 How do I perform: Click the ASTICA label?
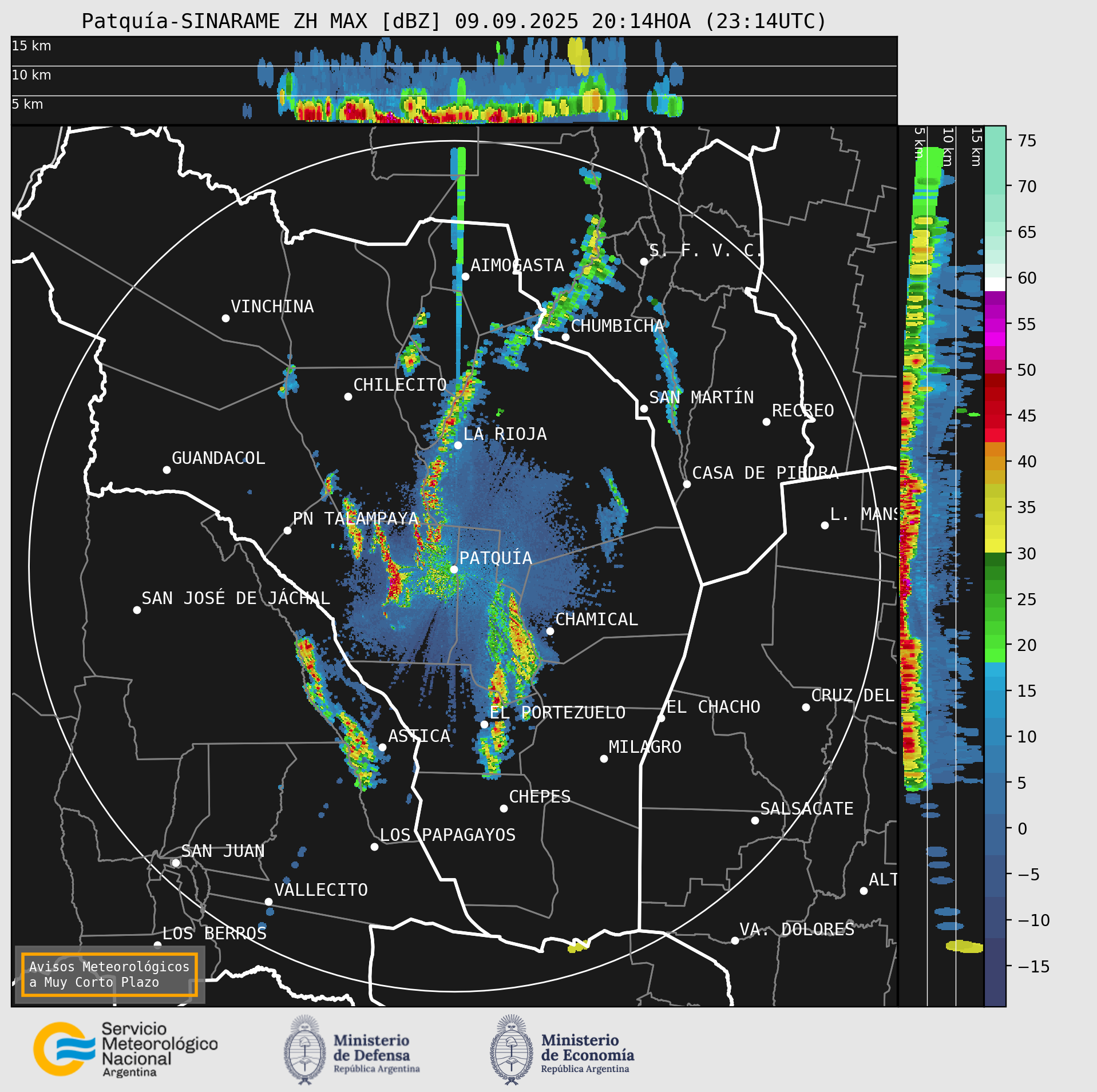419,736
